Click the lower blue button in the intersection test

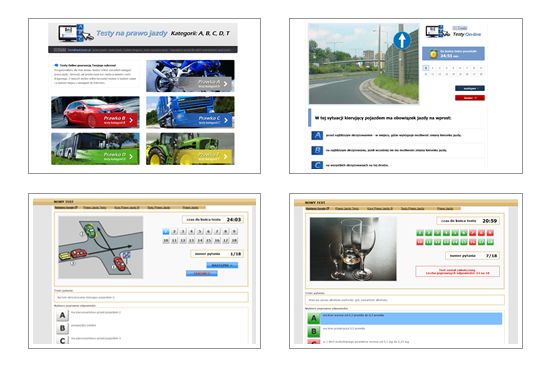[x=202, y=273]
